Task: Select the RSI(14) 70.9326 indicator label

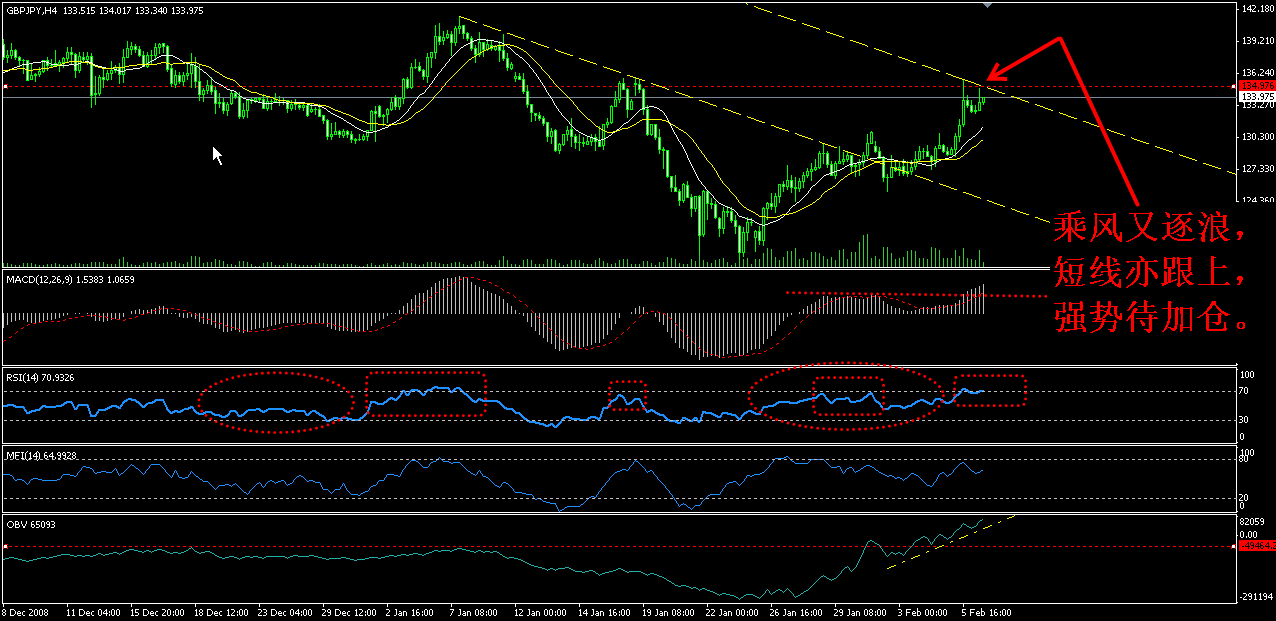Action: 38,377
